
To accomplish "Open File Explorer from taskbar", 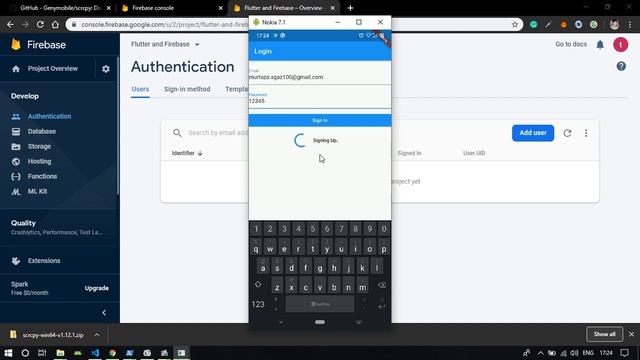I will tap(60, 353).
